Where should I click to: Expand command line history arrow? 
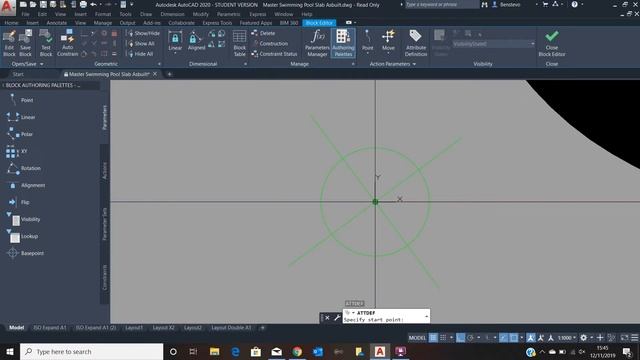(427, 316)
